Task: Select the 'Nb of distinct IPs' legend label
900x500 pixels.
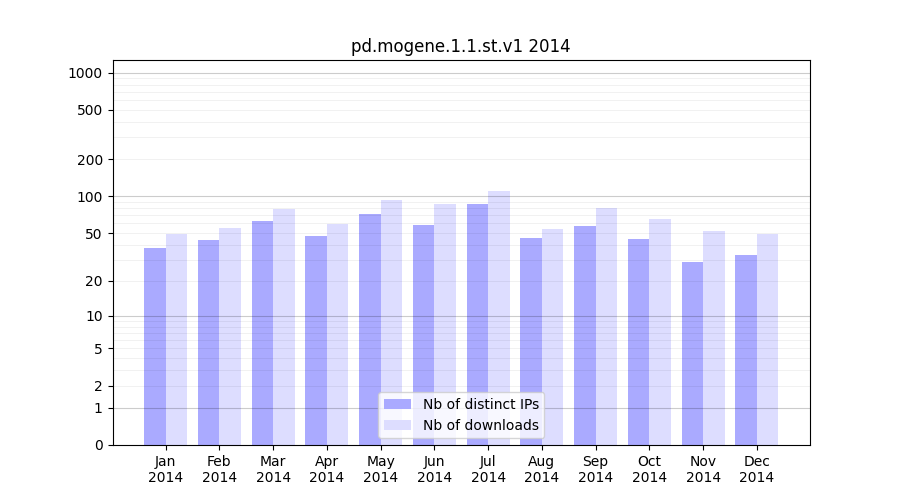Action: click(480, 404)
